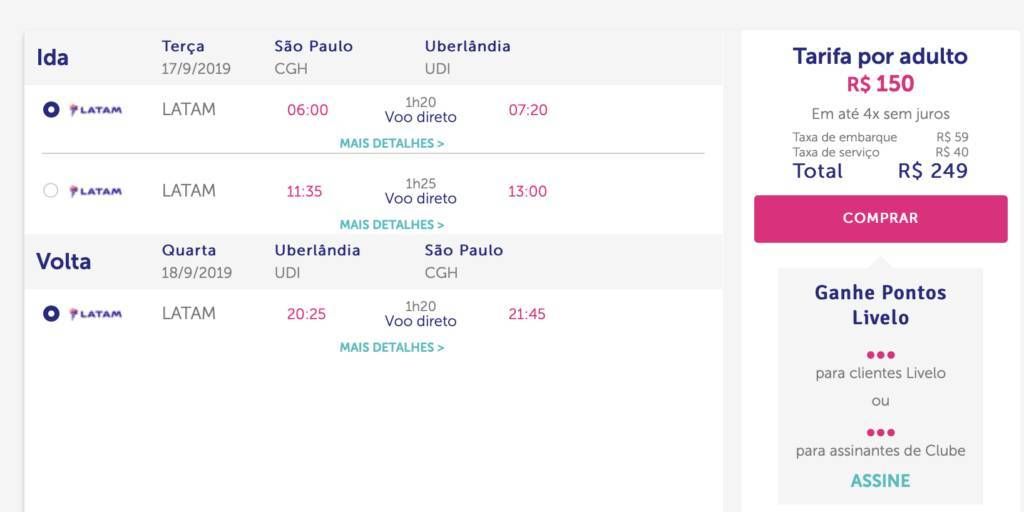Click the R$ 150 fare price
1024x512 pixels.
[x=880, y=84]
